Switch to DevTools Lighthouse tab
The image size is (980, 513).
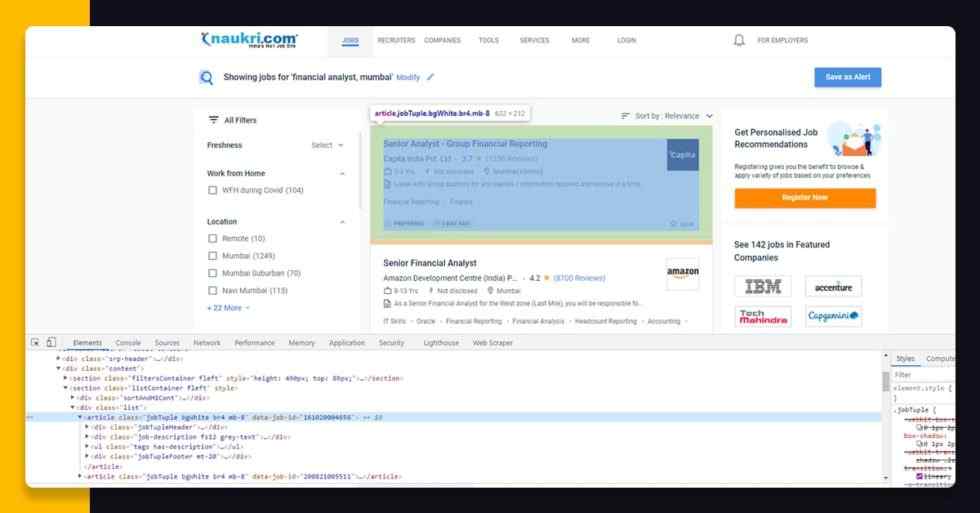tap(441, 343)
